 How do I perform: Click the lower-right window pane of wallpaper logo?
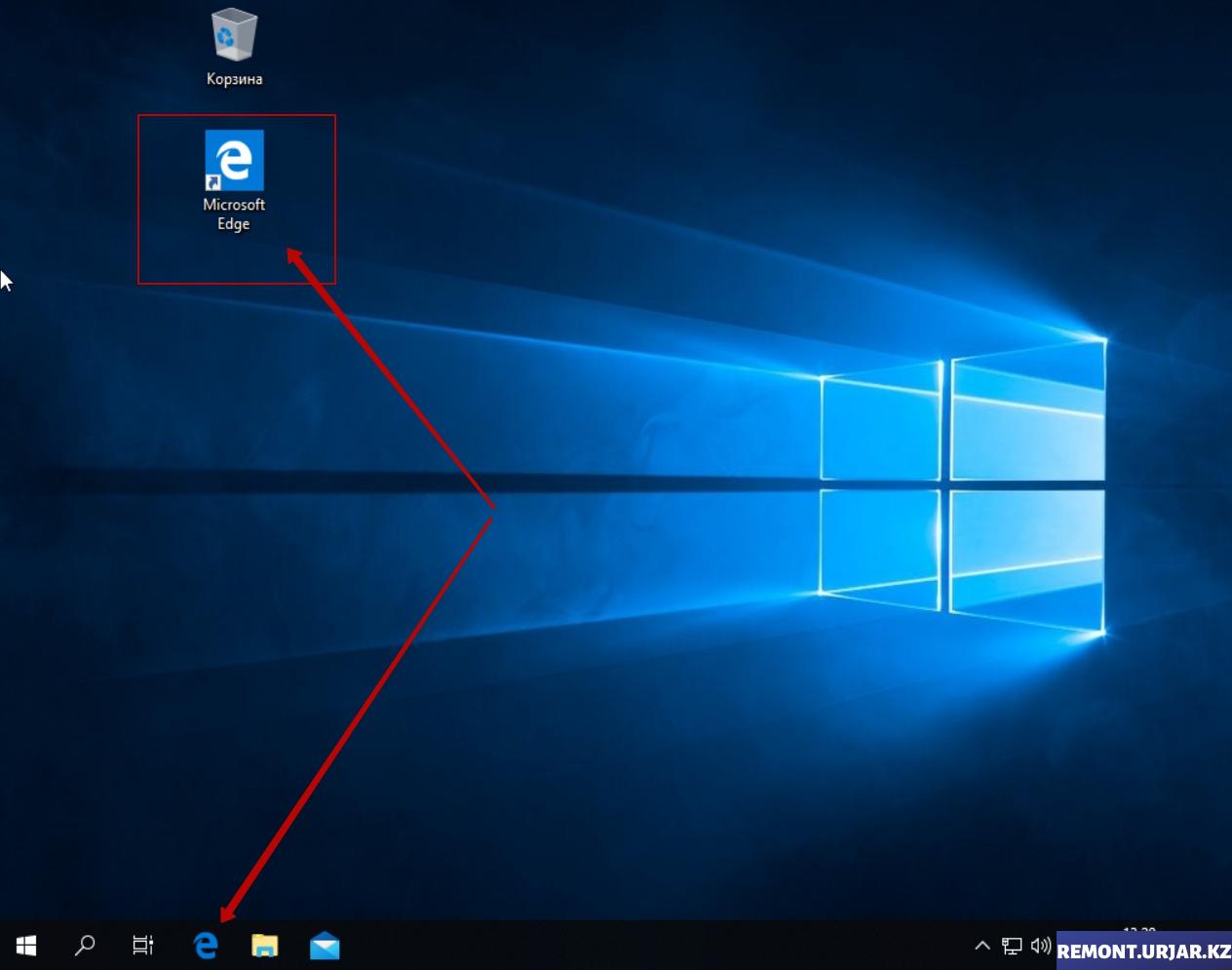point(1026,558)
